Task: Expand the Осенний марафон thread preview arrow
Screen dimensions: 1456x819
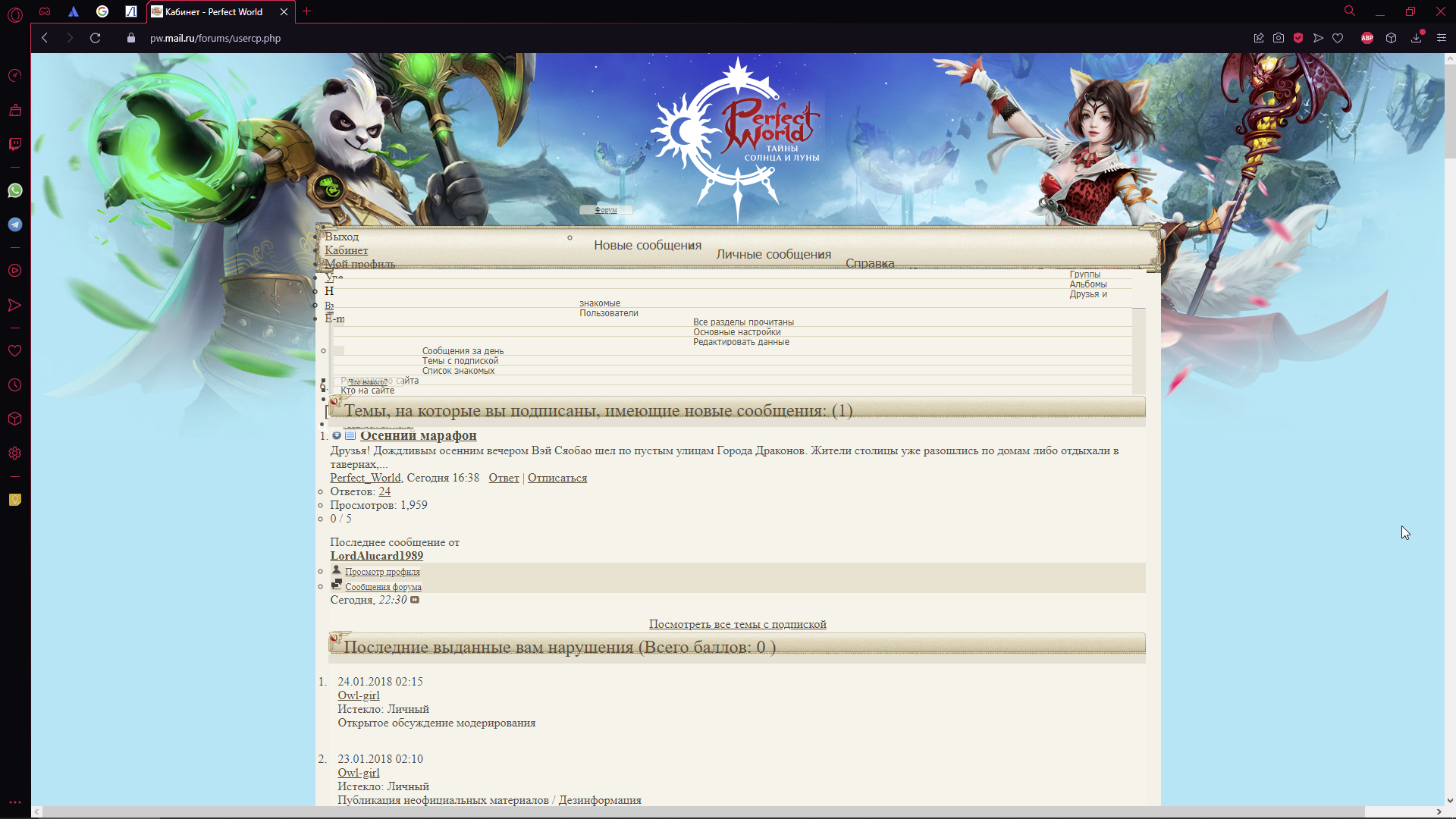Action: click(x=337, y=435)
